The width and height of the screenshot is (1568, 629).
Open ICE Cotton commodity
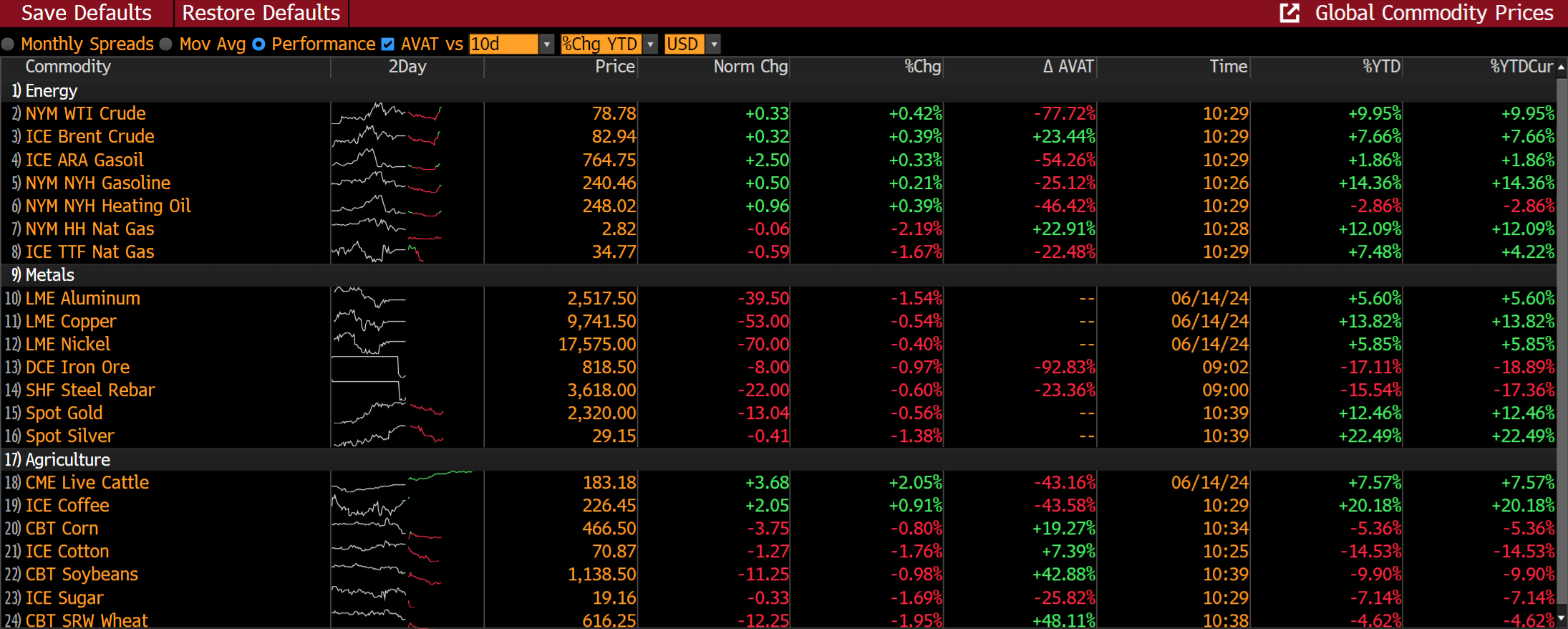coord(67,551)
